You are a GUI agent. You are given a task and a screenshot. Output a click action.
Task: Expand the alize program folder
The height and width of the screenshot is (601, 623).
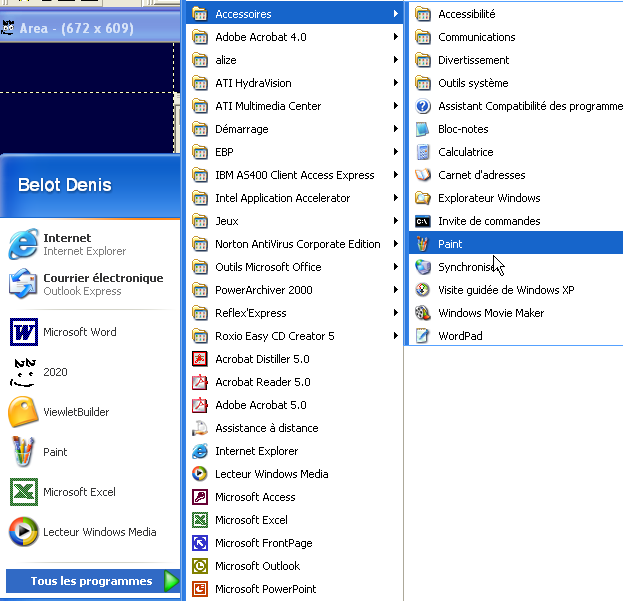pos(295,60)
